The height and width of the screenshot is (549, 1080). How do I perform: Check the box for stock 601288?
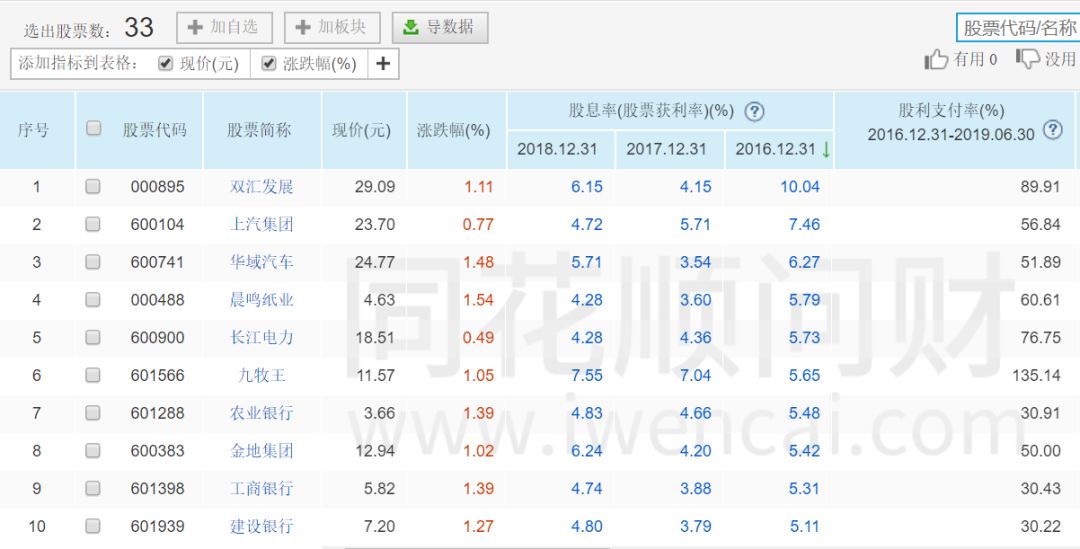(93, 413)
